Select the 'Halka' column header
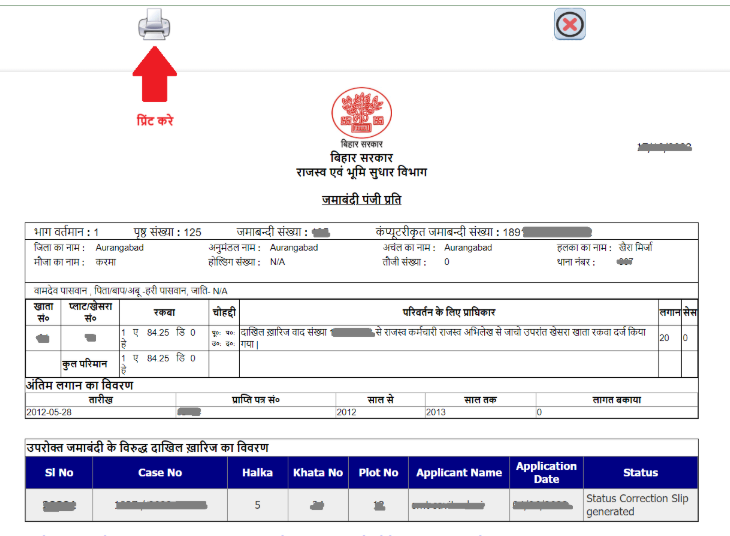 tap(257, 472)
